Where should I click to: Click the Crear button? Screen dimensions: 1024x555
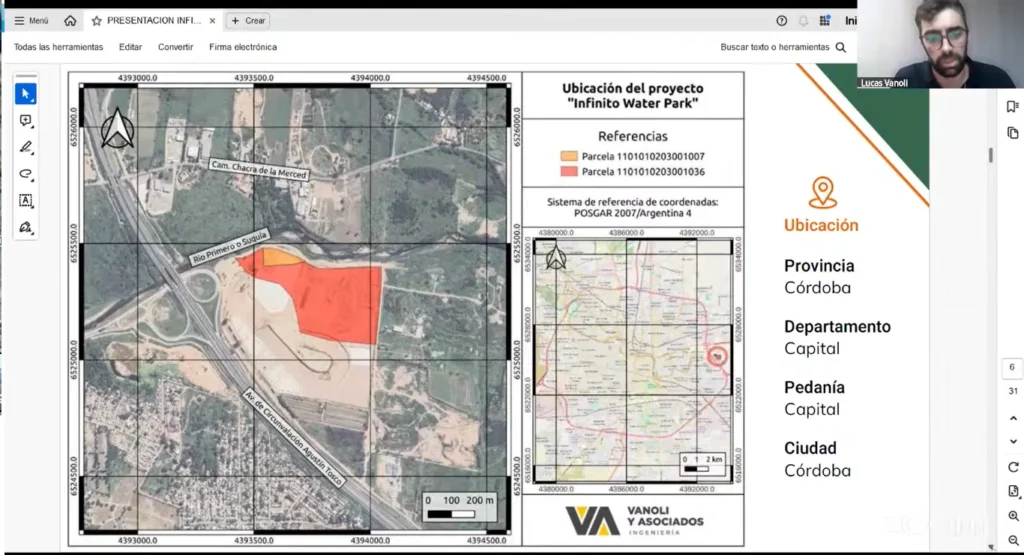247,20
